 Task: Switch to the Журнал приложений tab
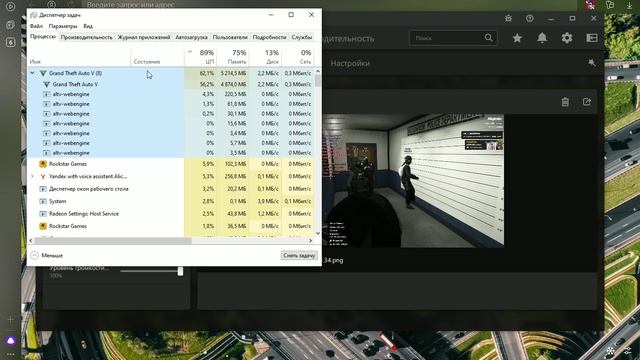[144, 37]
